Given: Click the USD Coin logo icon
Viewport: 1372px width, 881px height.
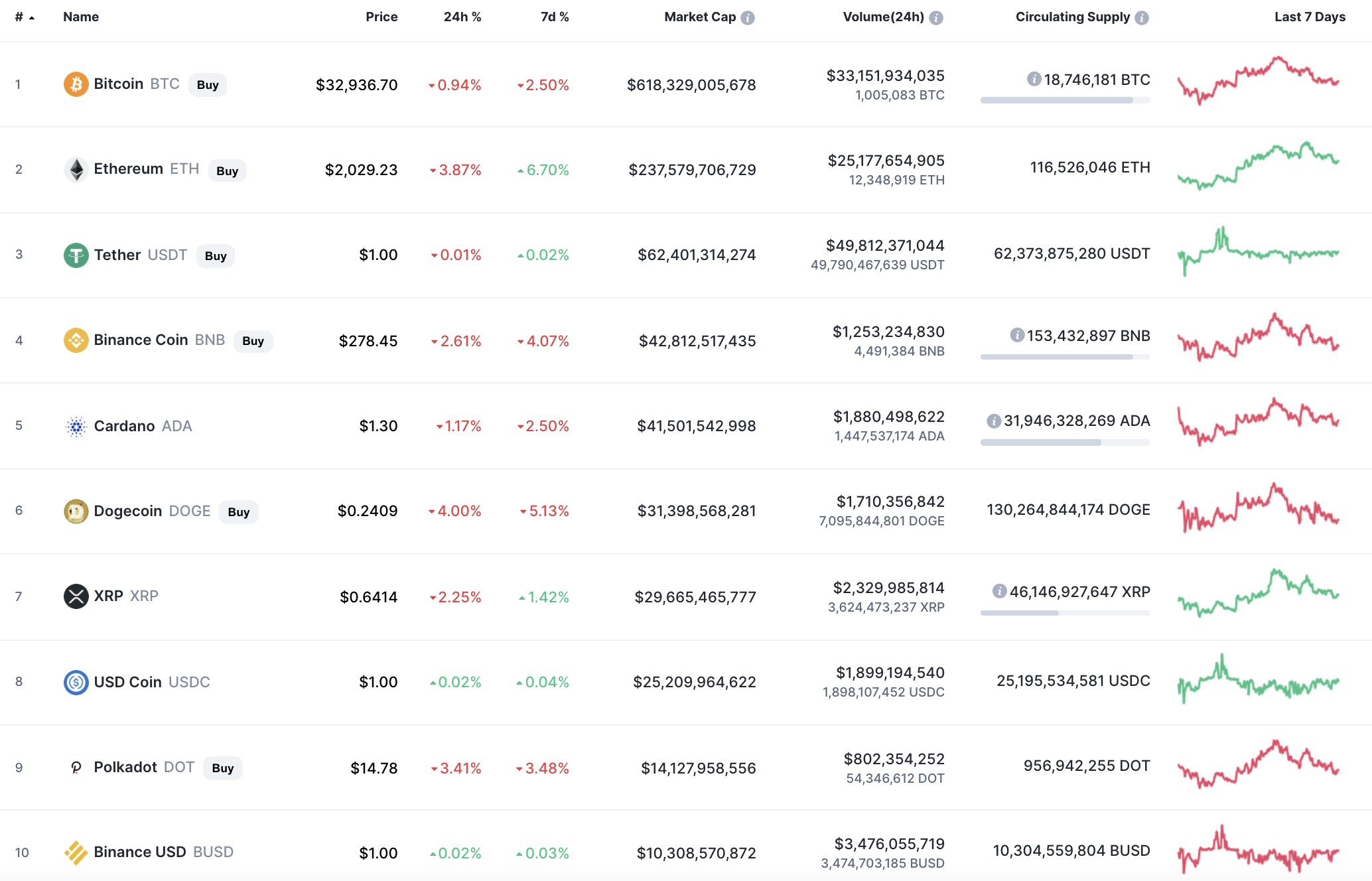Looking at the screenshot, I should click(76, 682).
